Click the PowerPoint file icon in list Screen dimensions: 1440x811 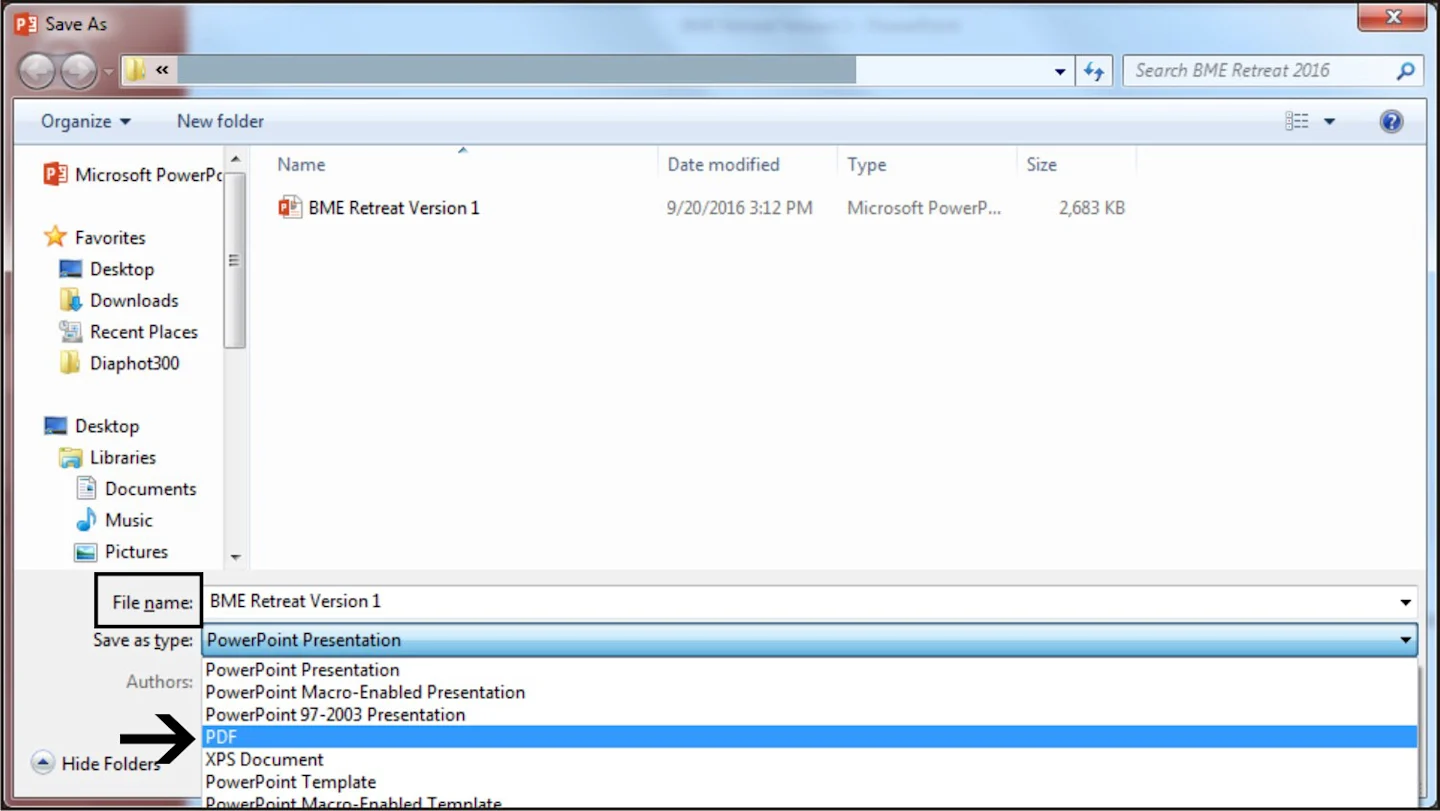click(x=290, y=207)
